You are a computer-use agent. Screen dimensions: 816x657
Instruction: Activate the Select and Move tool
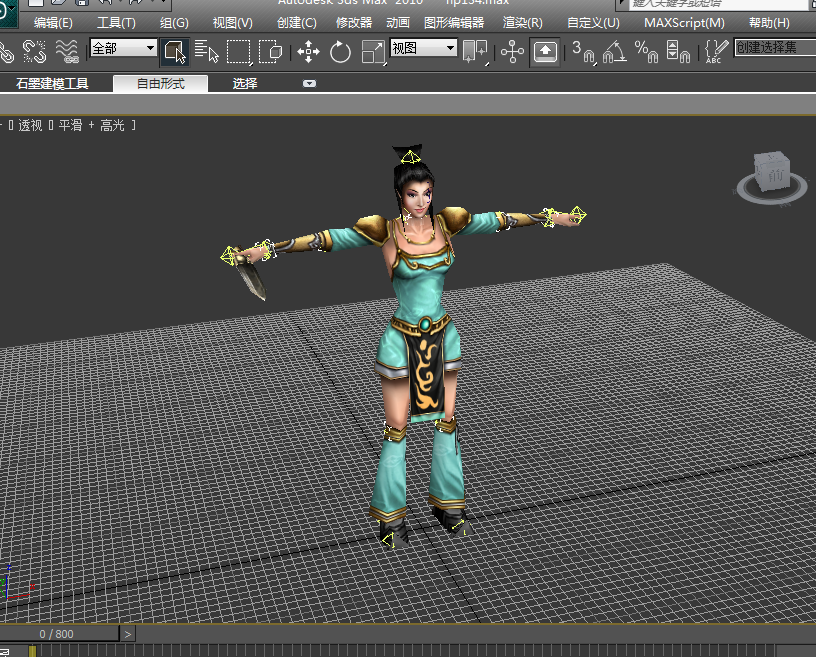tap(308, 52)
